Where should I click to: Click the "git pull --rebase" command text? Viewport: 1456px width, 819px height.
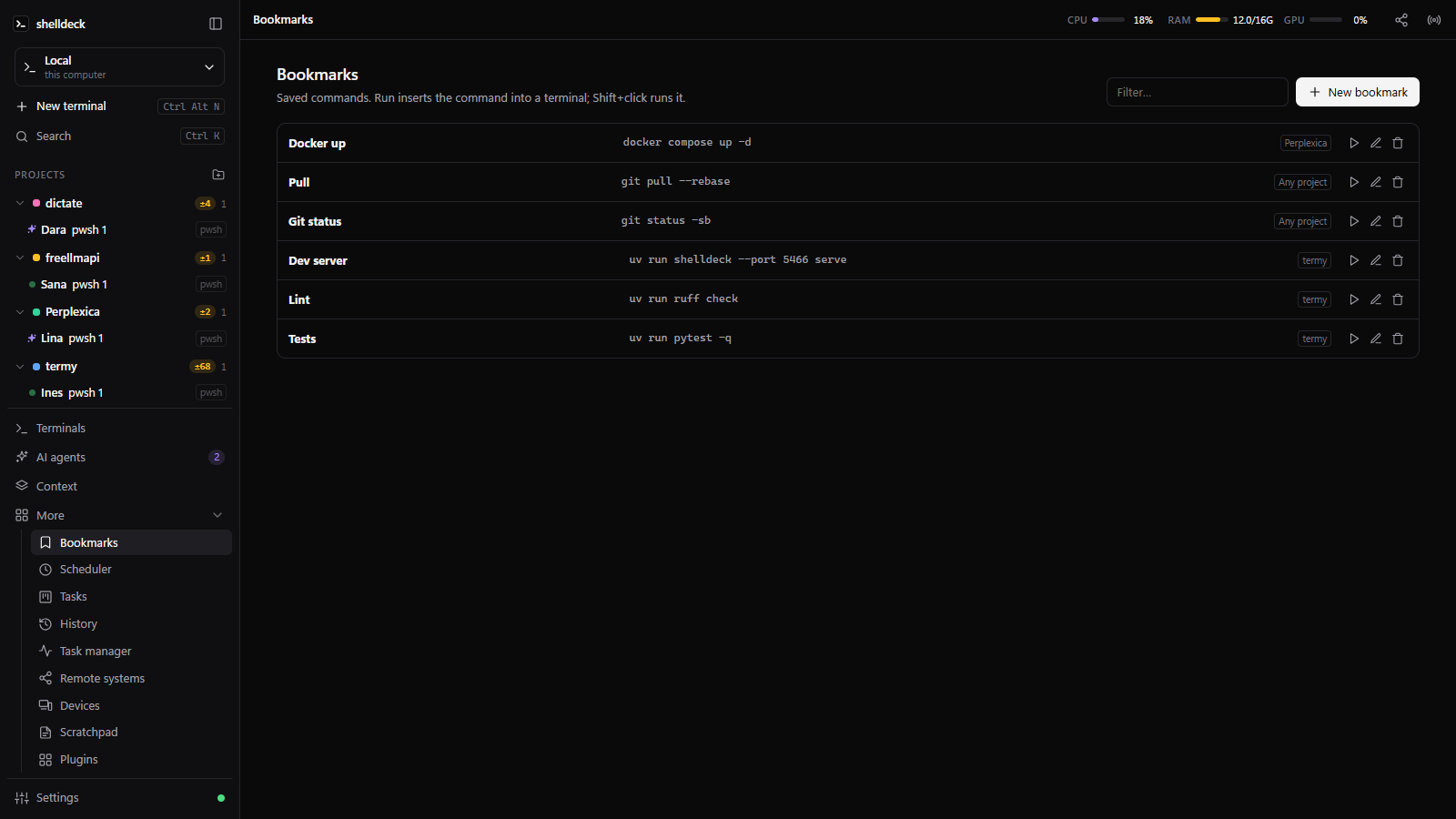tap(675, 181)
